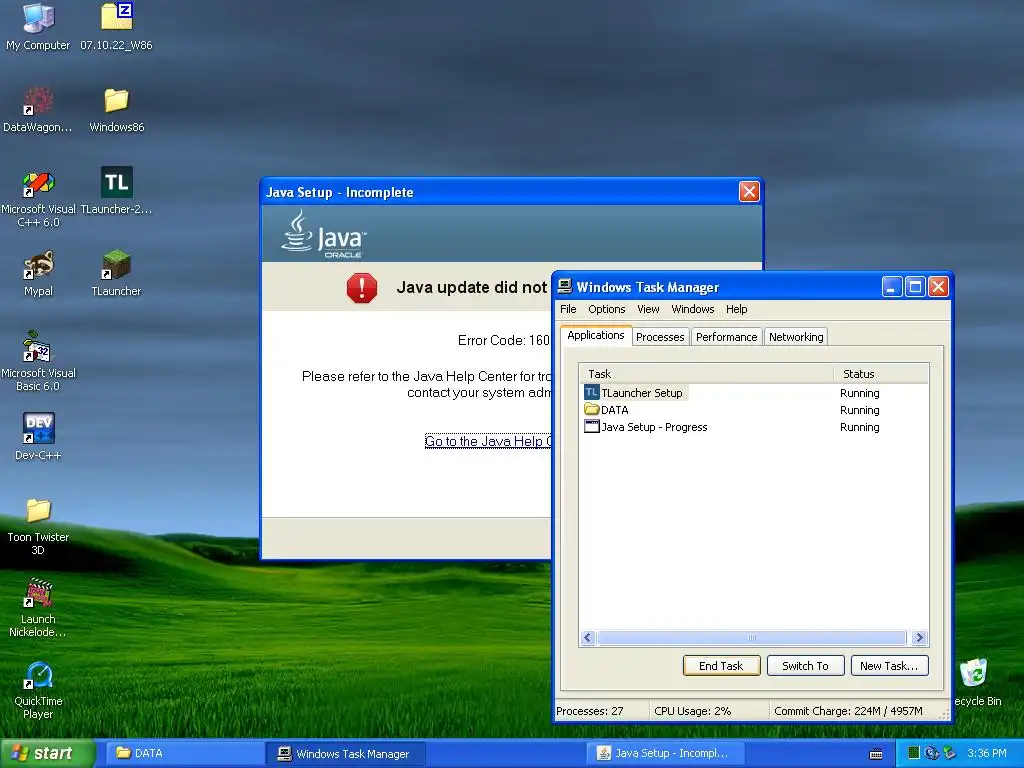
Task: Click the Error Code text in Java Setup
Action: (504, 340)
